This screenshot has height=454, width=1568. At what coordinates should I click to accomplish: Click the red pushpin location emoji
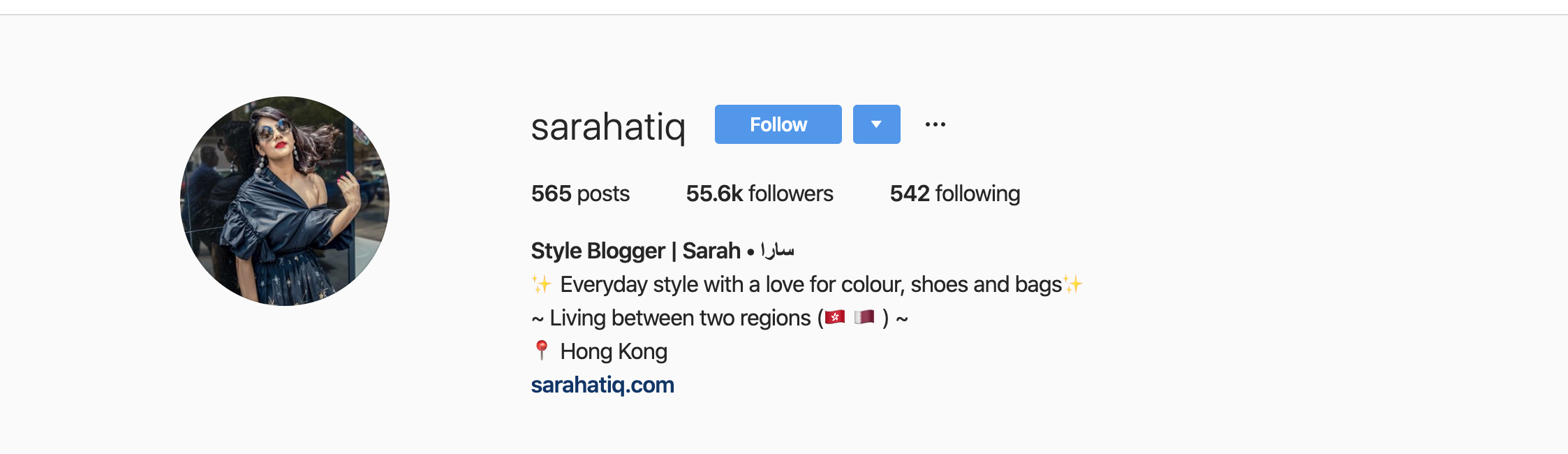[x=541, y=351]
